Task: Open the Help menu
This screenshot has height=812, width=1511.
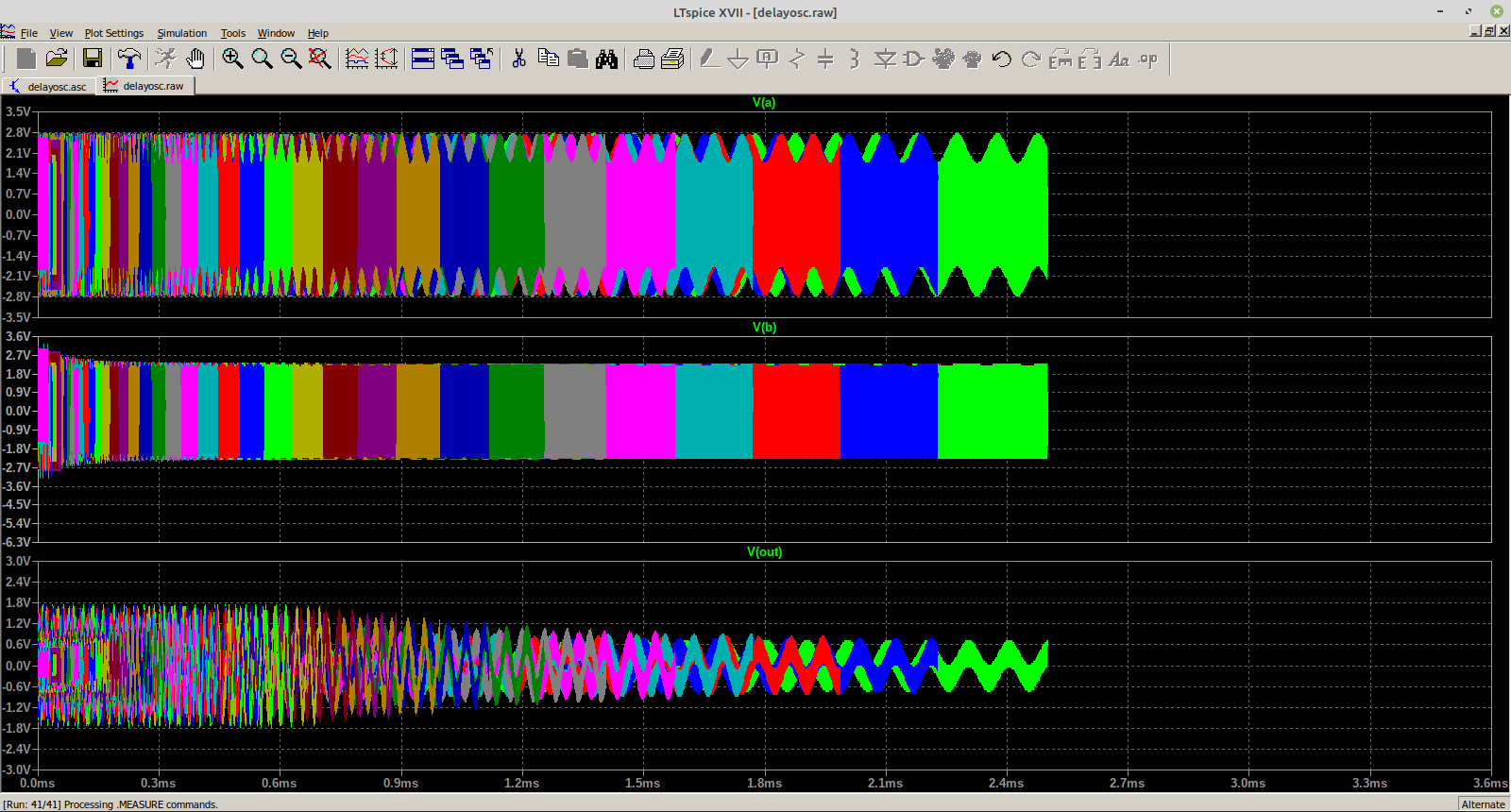Action: 317,33
